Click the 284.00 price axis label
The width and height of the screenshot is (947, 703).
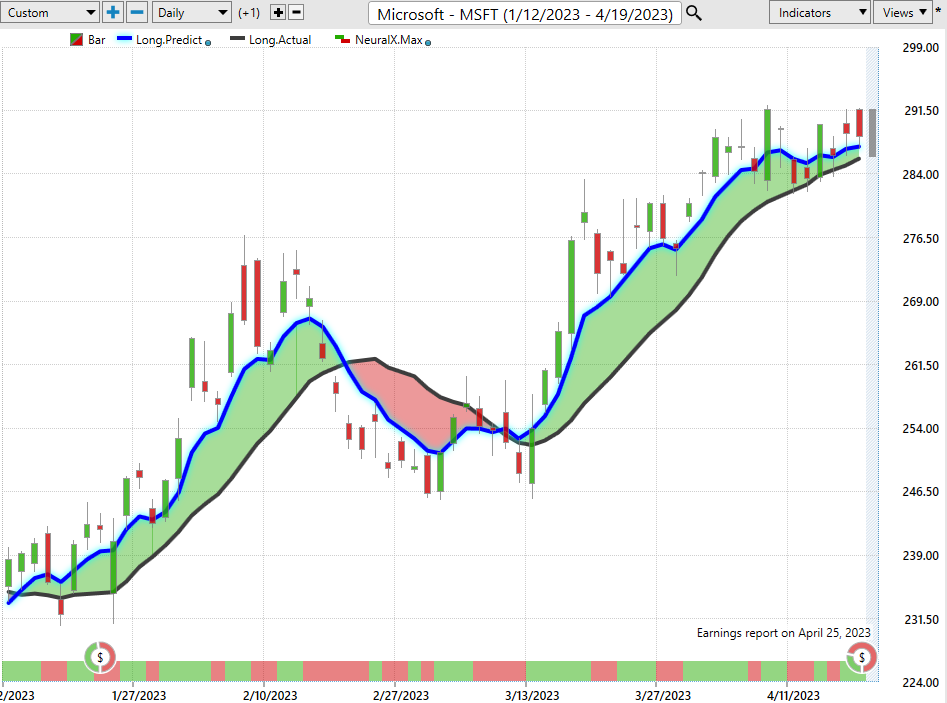(x=921, y=175)
